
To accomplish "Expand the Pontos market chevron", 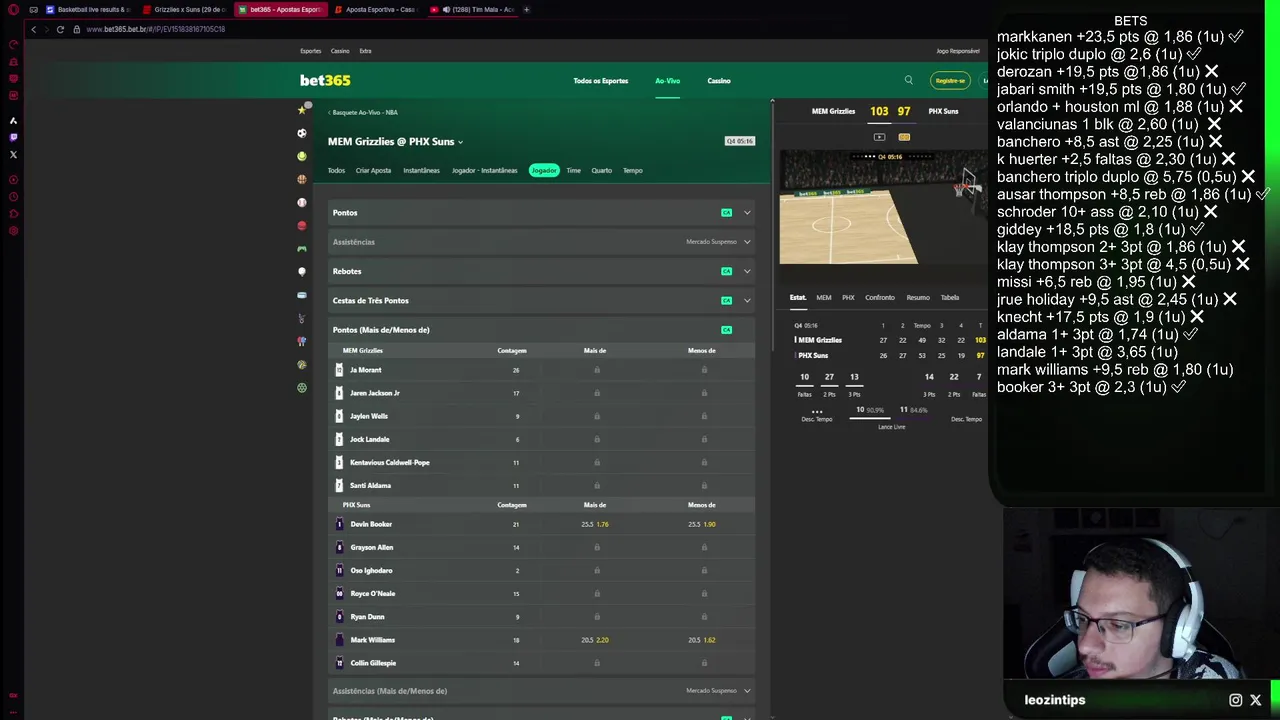I will click(x=747, y=212).
